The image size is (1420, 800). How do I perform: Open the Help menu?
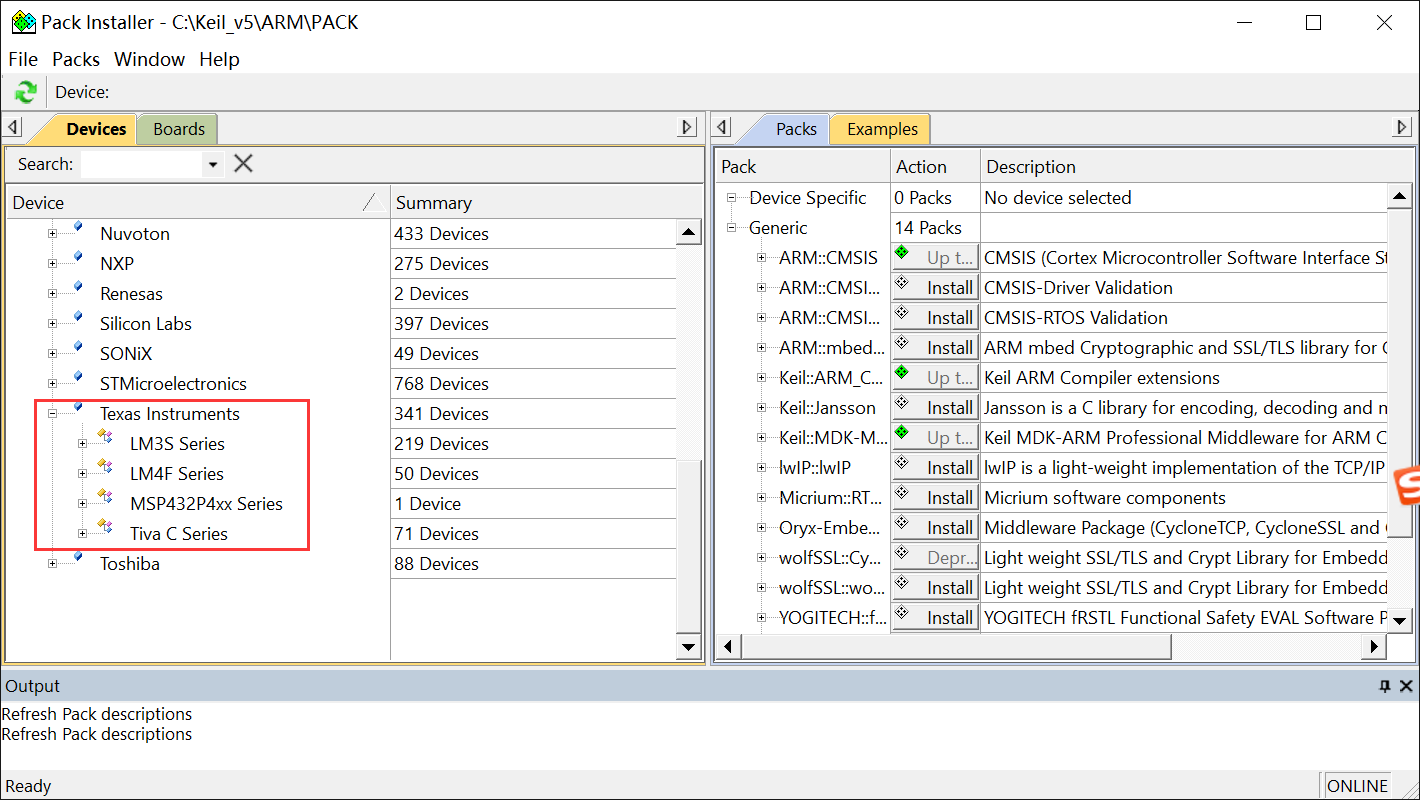(220, 59)
